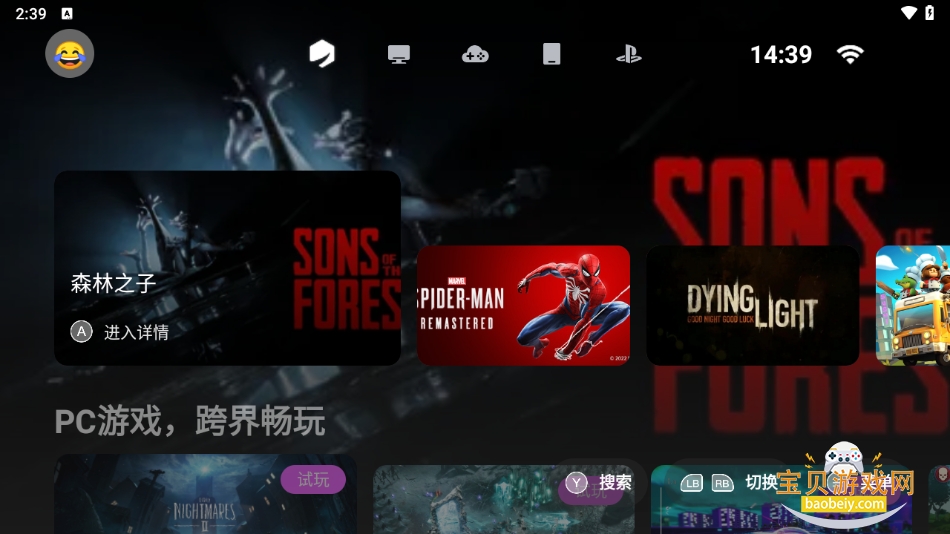Image resolution: width=950 pixels, height=534 pixels.
Task: Open the Overcooked food truck game card
Action: point(912,305)
